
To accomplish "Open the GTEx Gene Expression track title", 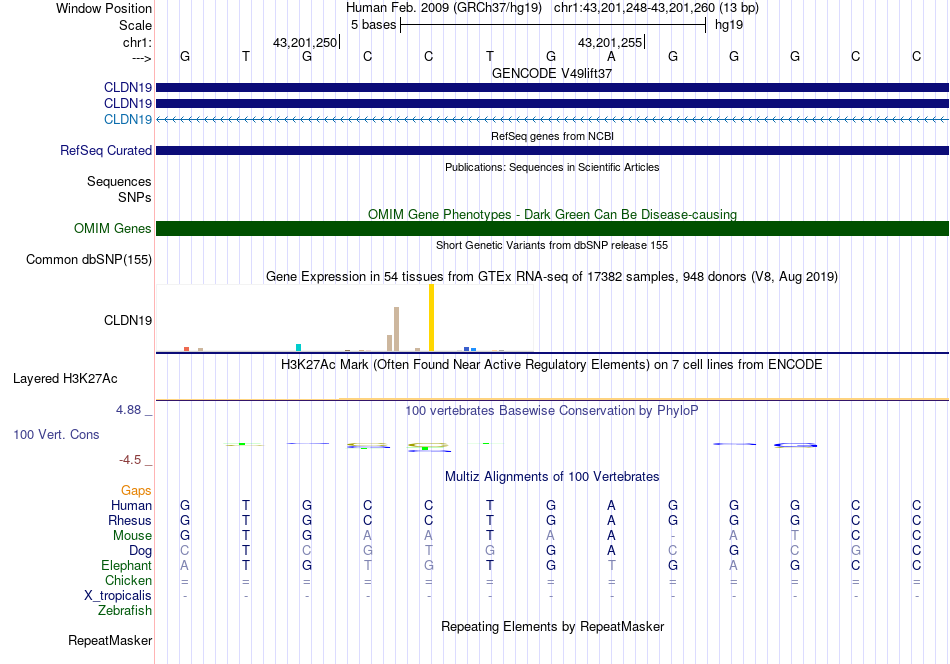I will (x=552, y=277).
